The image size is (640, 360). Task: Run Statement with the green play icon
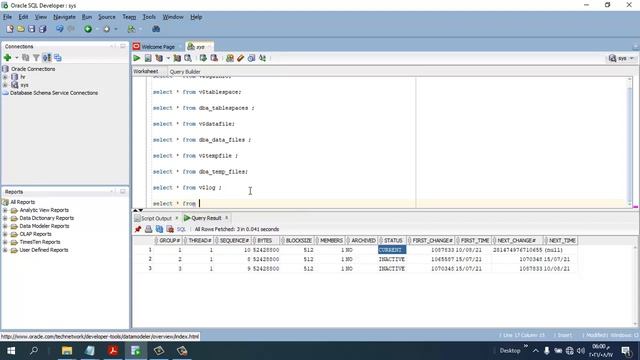click(137, 58)
